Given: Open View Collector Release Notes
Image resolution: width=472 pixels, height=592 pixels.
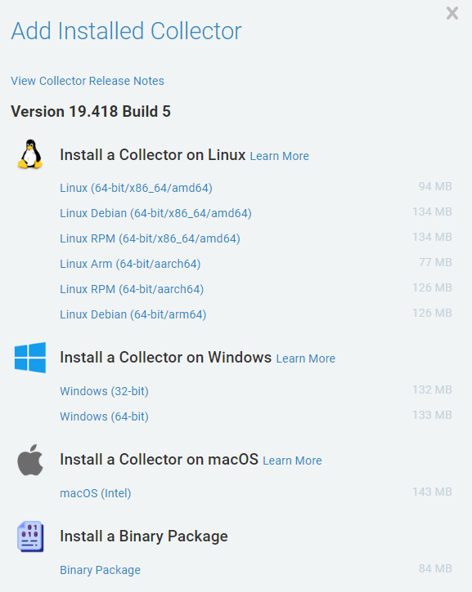Looking at the screenshot, I should coord(87,81).
